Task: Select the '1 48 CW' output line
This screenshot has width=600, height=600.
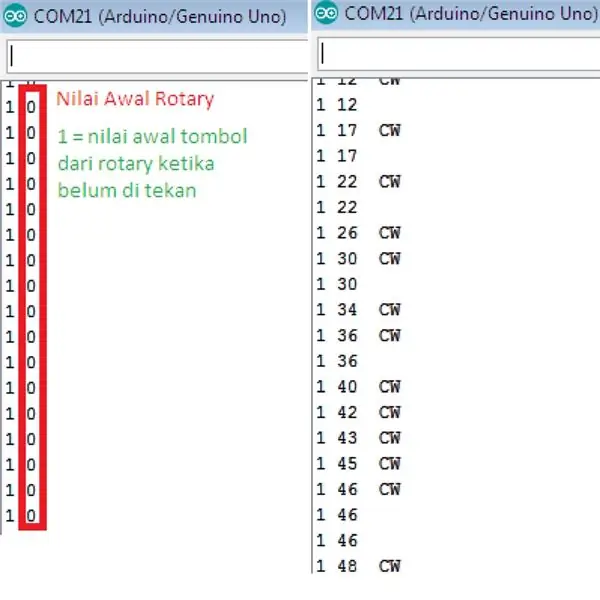Action: click(x=359, y=566)
